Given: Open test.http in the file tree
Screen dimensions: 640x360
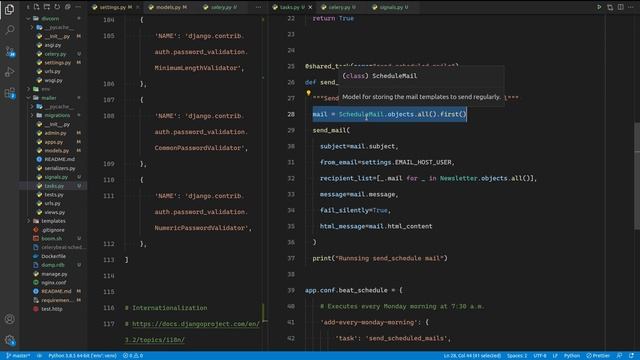Looking at the screenshot, I should click(x=52, y=309).
